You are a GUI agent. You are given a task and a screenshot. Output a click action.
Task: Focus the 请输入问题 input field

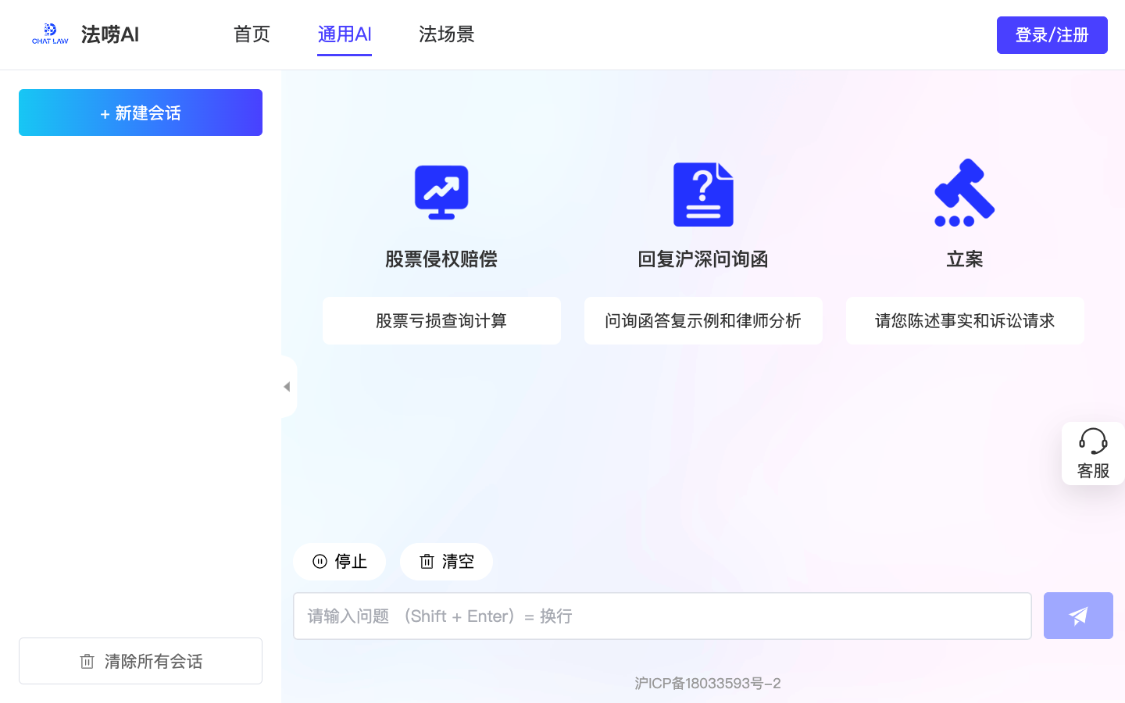point(661,616)
